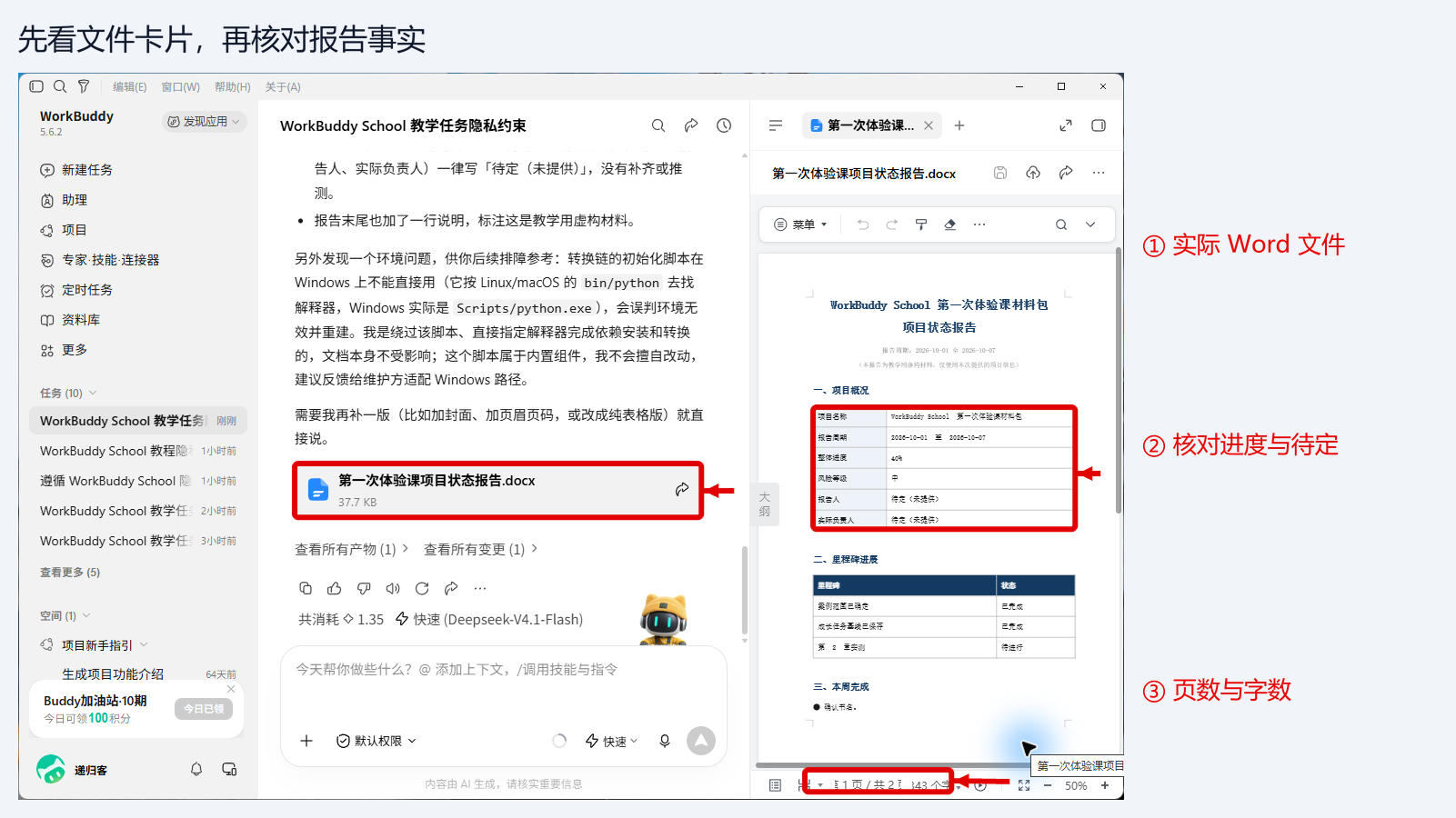The width and height of the screenshot is (1456, 818).
Task: Open the 快速 model dropdown
Action: [611, 741]
